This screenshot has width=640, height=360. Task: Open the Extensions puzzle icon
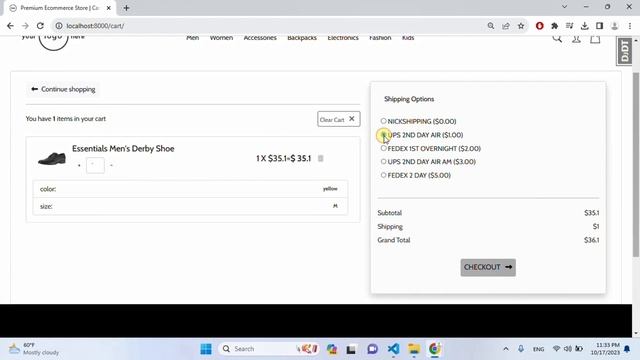coord(554,26)
